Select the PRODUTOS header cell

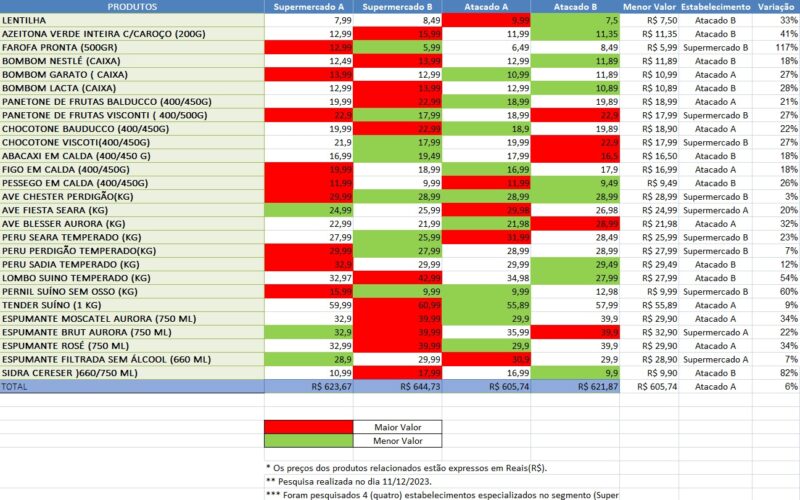[x=132, y=7]
